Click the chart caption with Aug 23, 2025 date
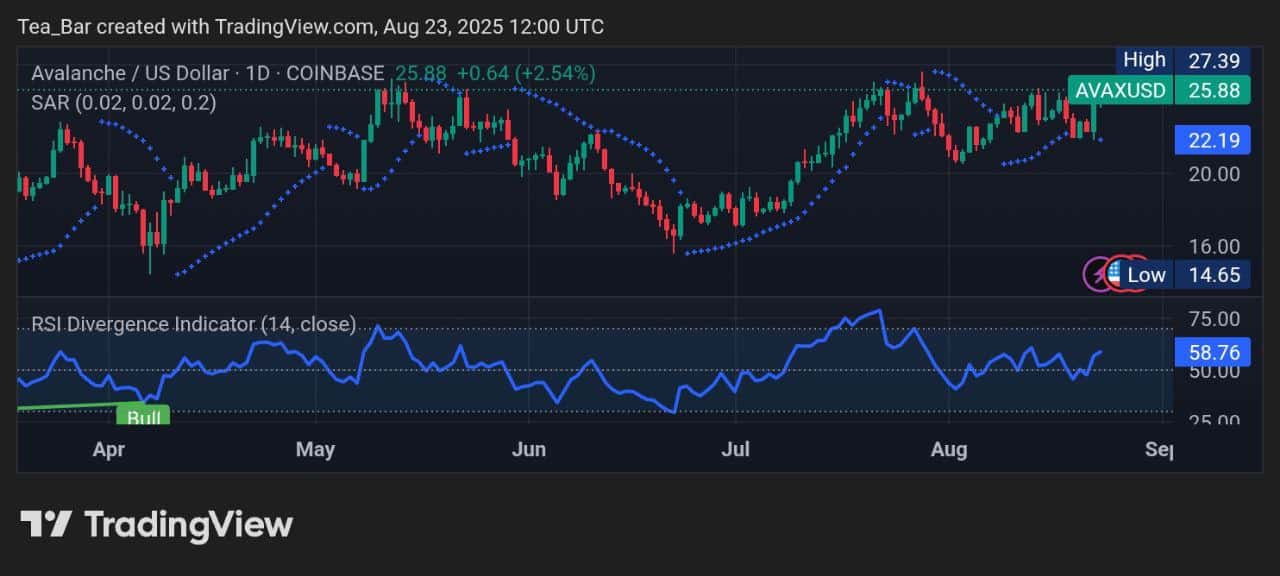 pyautogui.click(x=311, y=26)
